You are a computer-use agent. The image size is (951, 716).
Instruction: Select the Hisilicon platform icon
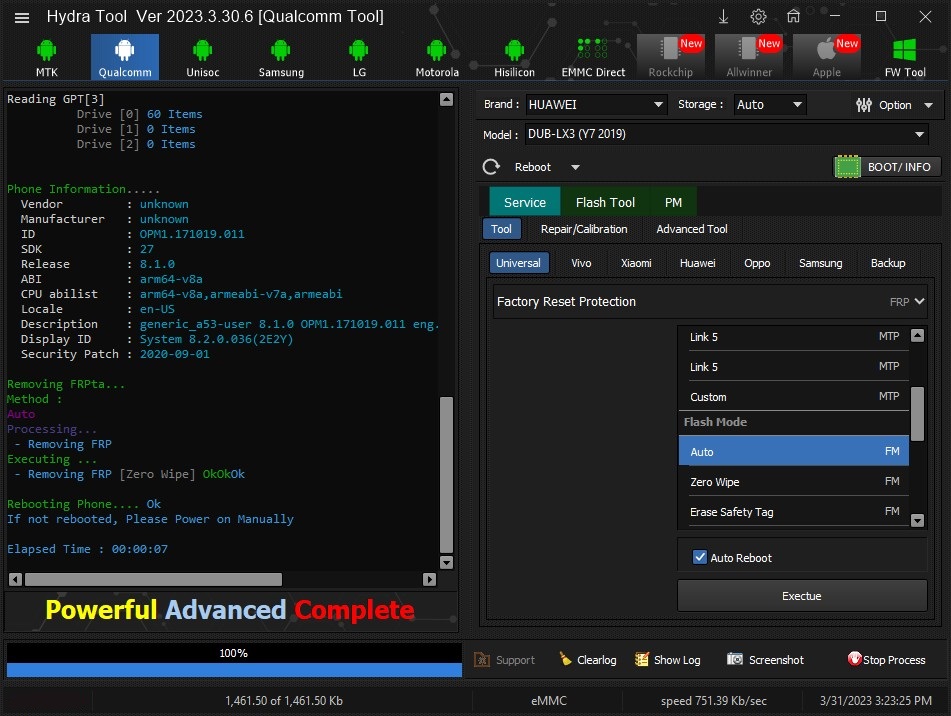click(514, 58)
